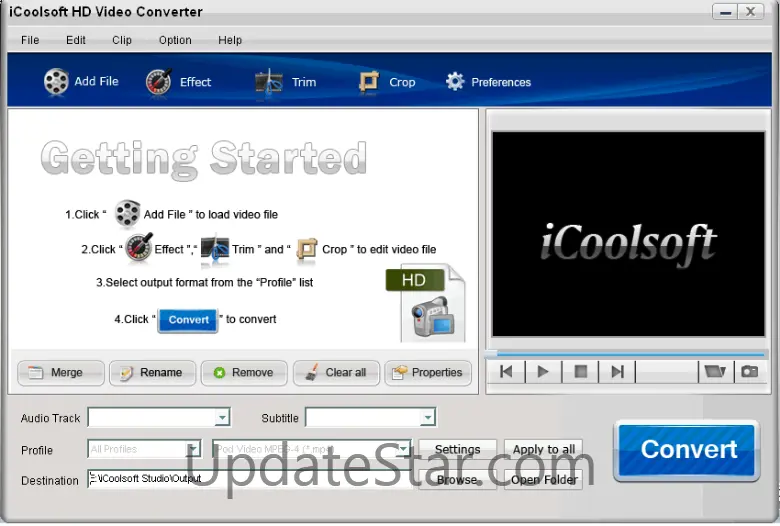The image size is (780, 526).
Task: Click the small Convert button in step 4
Action: [188, 320]
